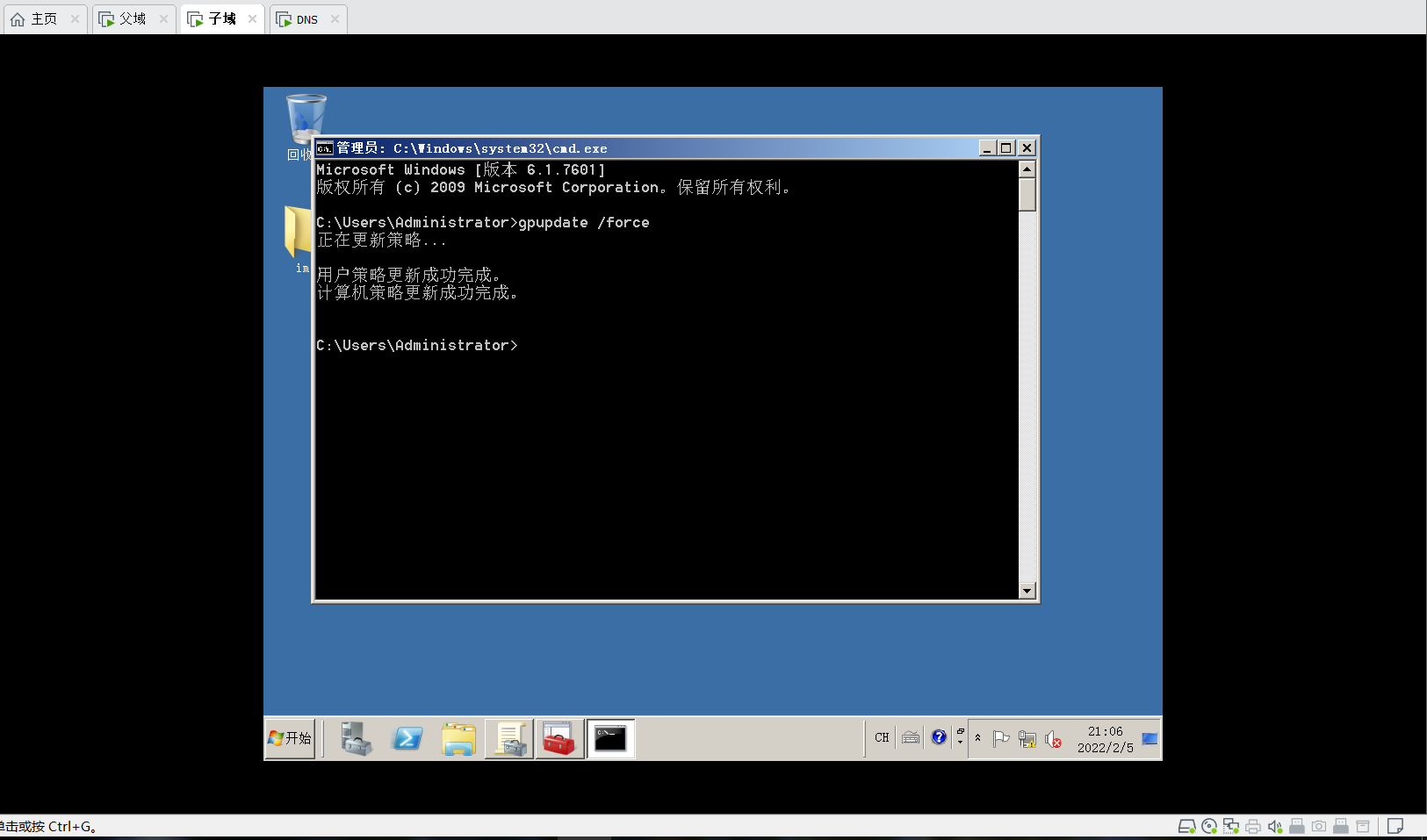
Task: Click VMware camera device status icon
Action: [1319, 826]
